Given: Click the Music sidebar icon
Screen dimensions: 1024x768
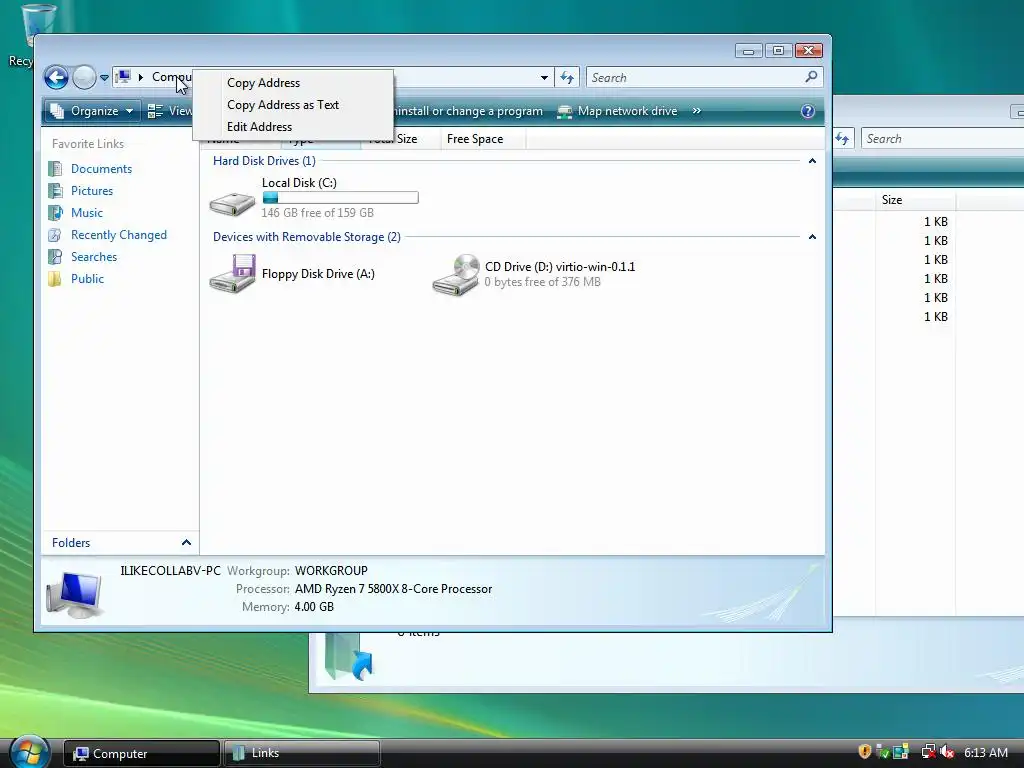Looking at the screenshot, I should coord(55,213).
